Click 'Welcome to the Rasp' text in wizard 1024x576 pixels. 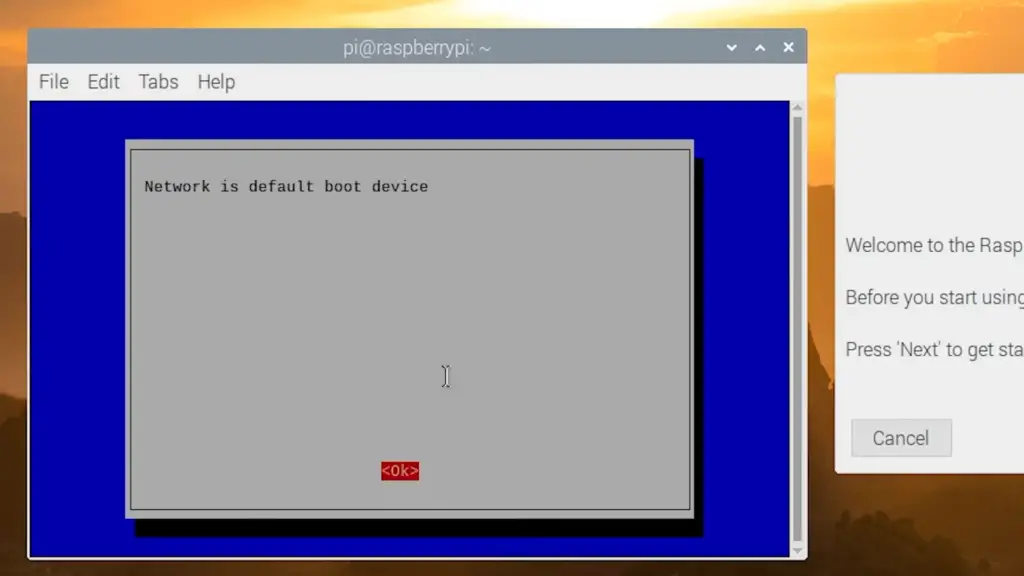(935, 246)
